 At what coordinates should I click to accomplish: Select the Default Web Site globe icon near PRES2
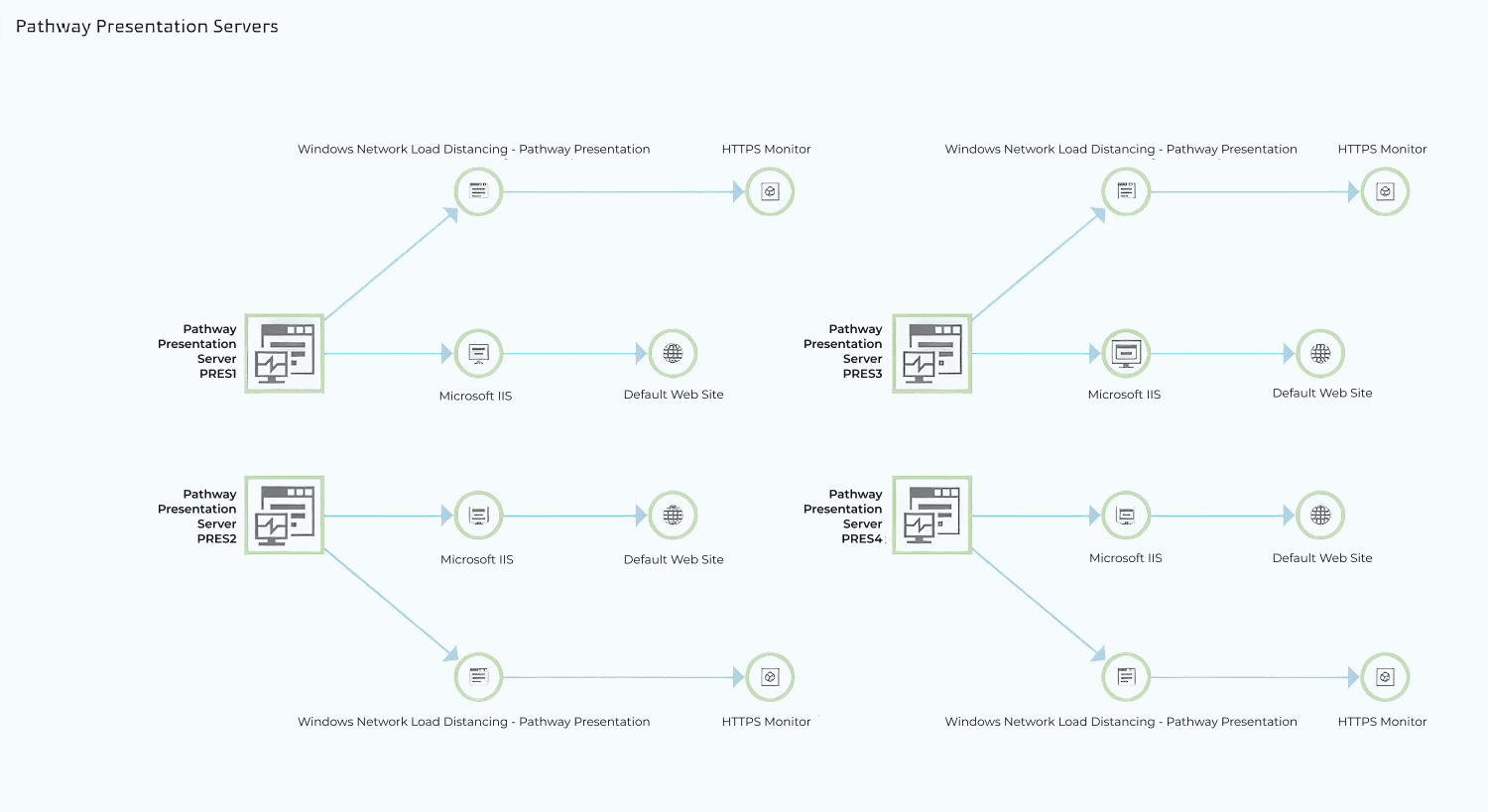point(673,515)
